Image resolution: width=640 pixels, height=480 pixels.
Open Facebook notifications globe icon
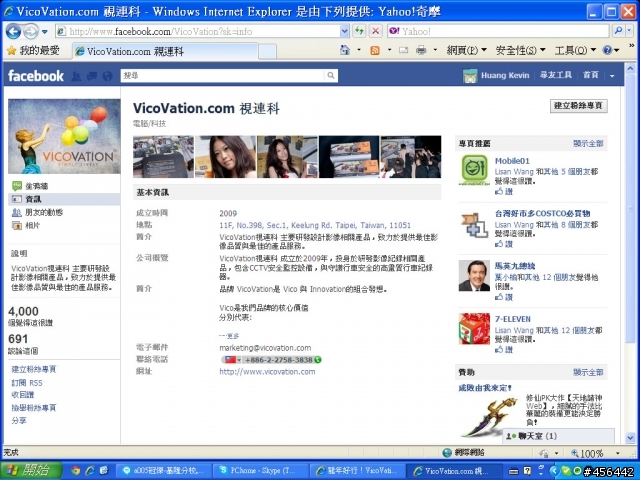[107, 76]
